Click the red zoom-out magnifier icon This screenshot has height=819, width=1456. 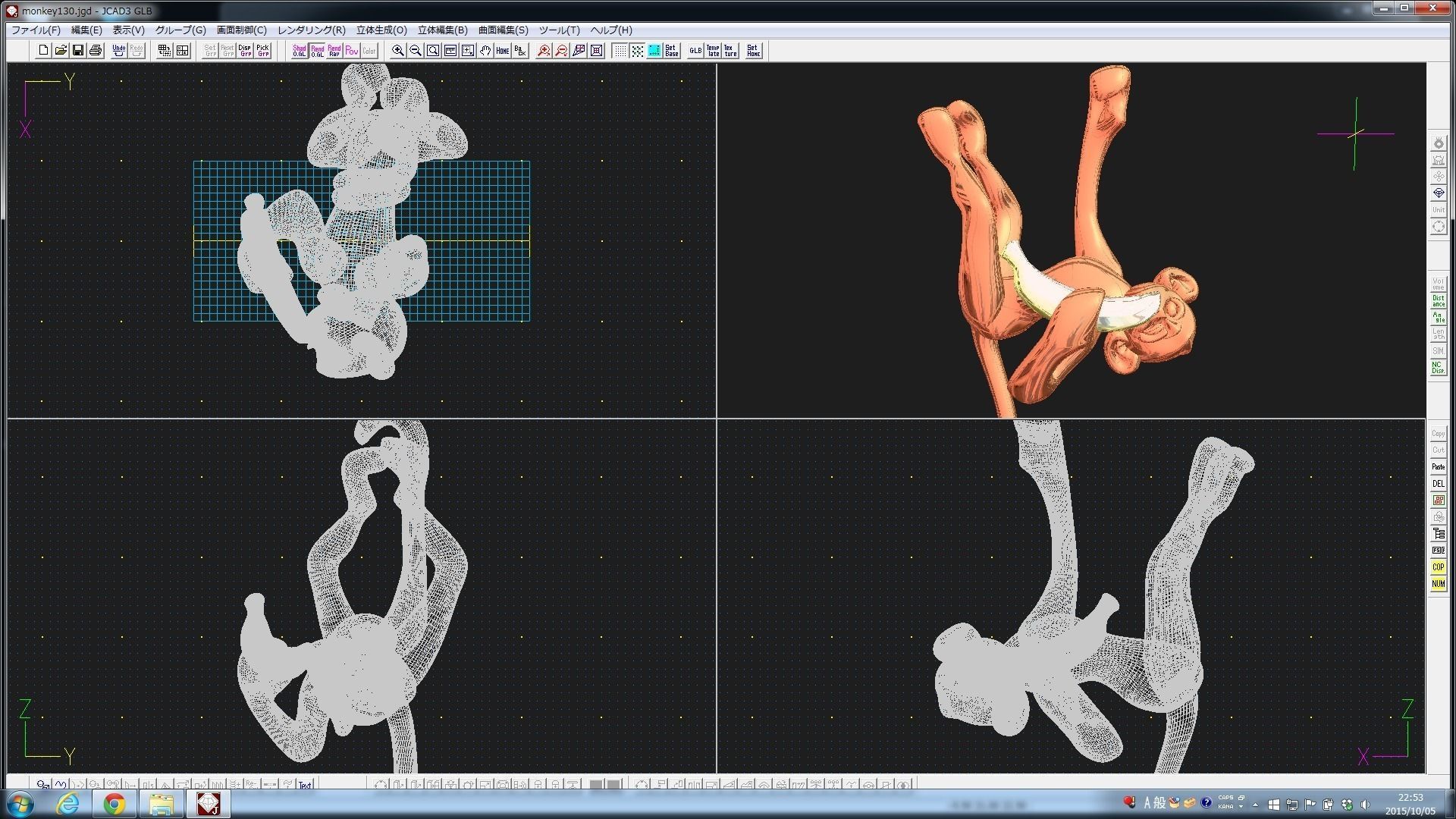(x=561, y=51)
